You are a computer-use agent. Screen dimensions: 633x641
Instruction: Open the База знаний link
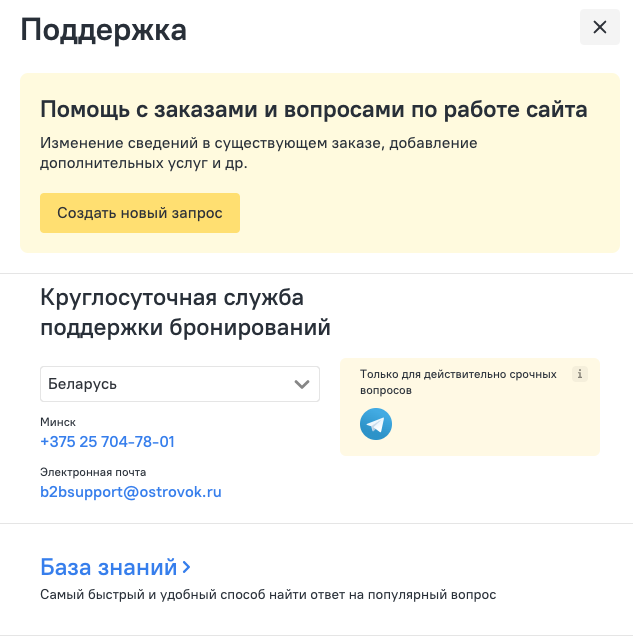[109, 567]
